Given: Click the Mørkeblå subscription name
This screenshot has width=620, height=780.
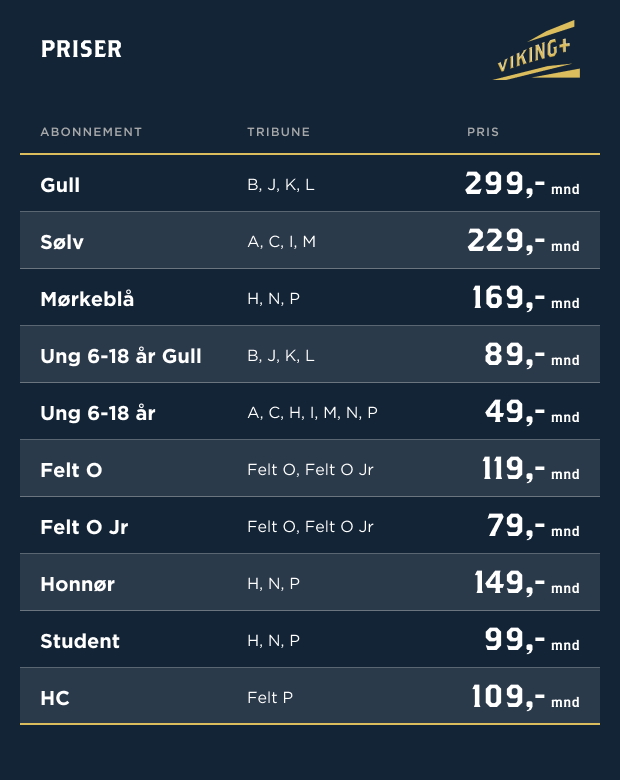Looking at the screenshot, I should 87,299.
